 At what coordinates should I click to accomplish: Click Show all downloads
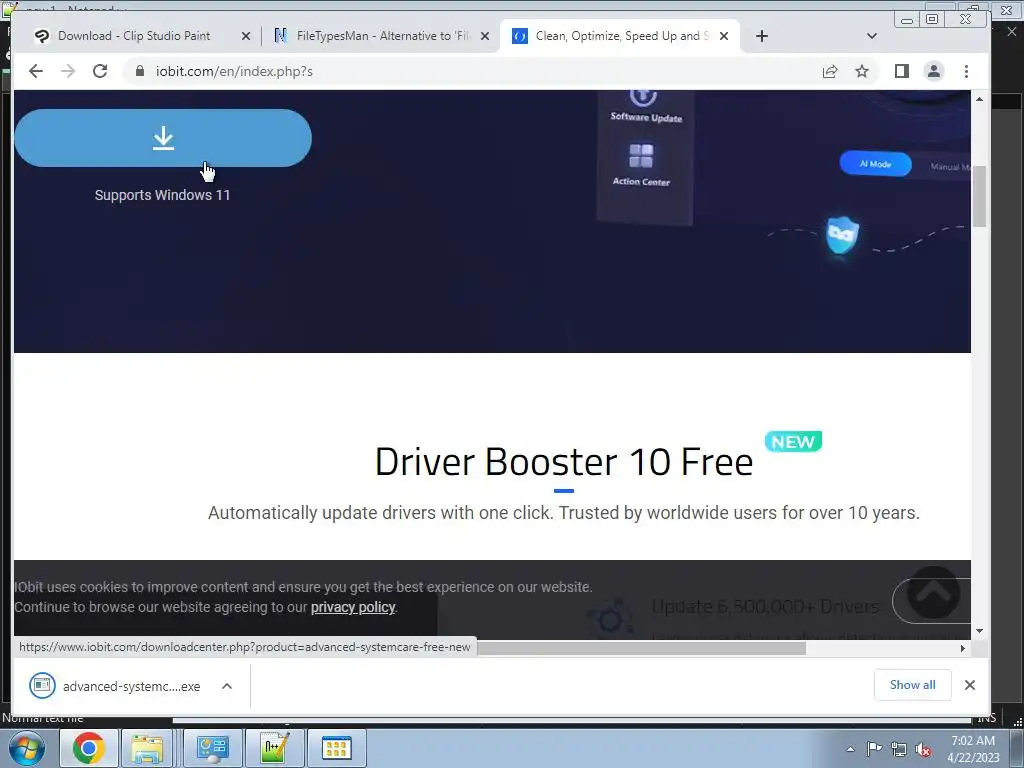click(912, 684)
